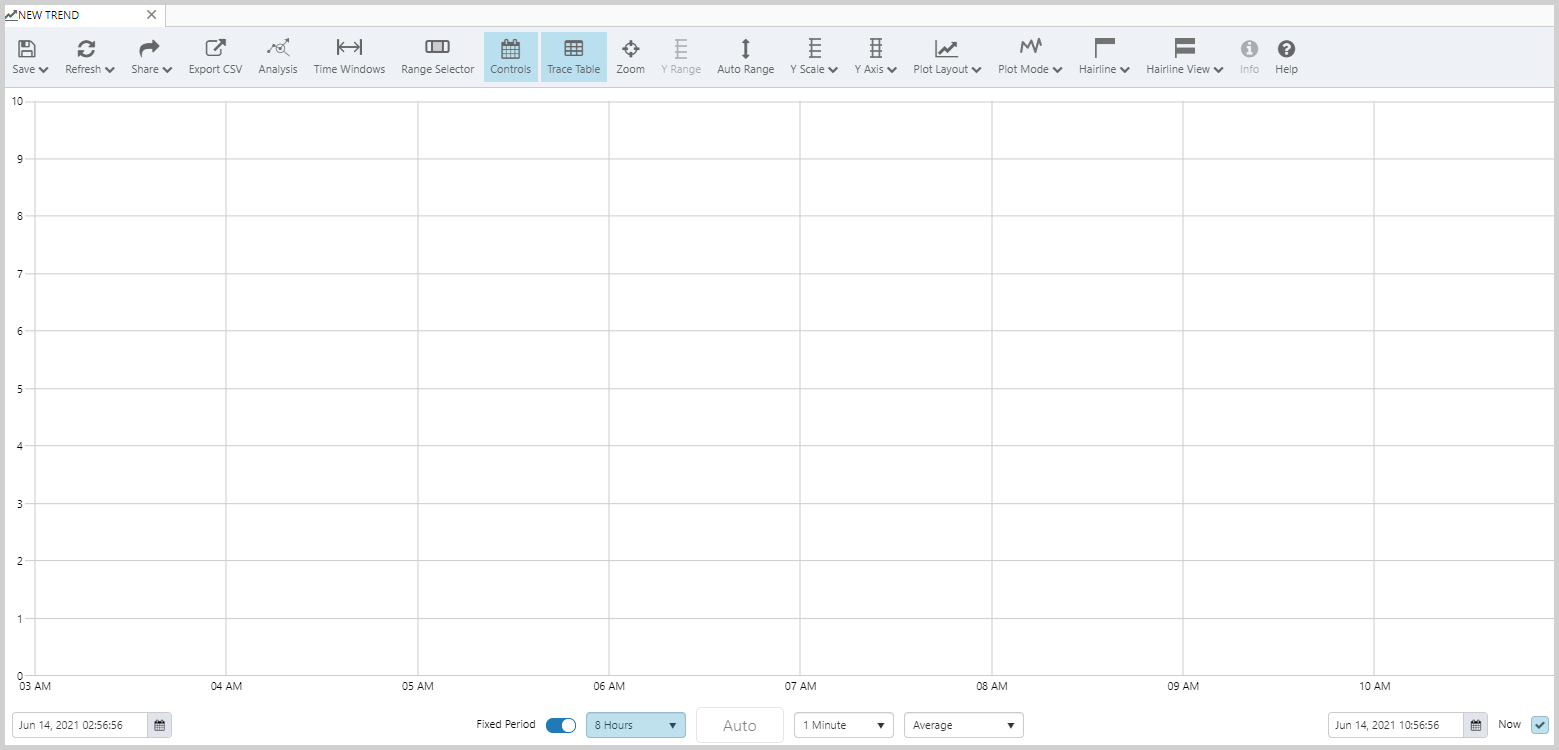Open end date calendar picker
This screenshot has width=1559, height=750.
tap(1476, 725)
